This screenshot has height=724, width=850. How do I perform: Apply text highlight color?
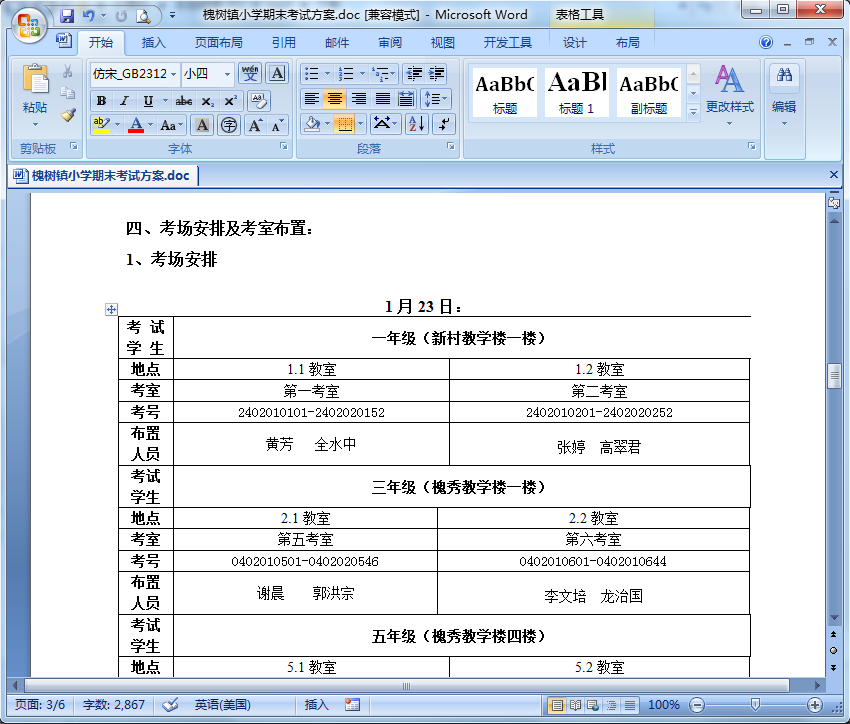[x=100, y=122]
